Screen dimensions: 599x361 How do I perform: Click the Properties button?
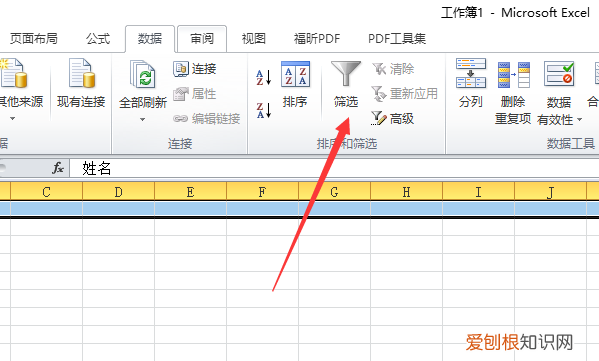195,94
